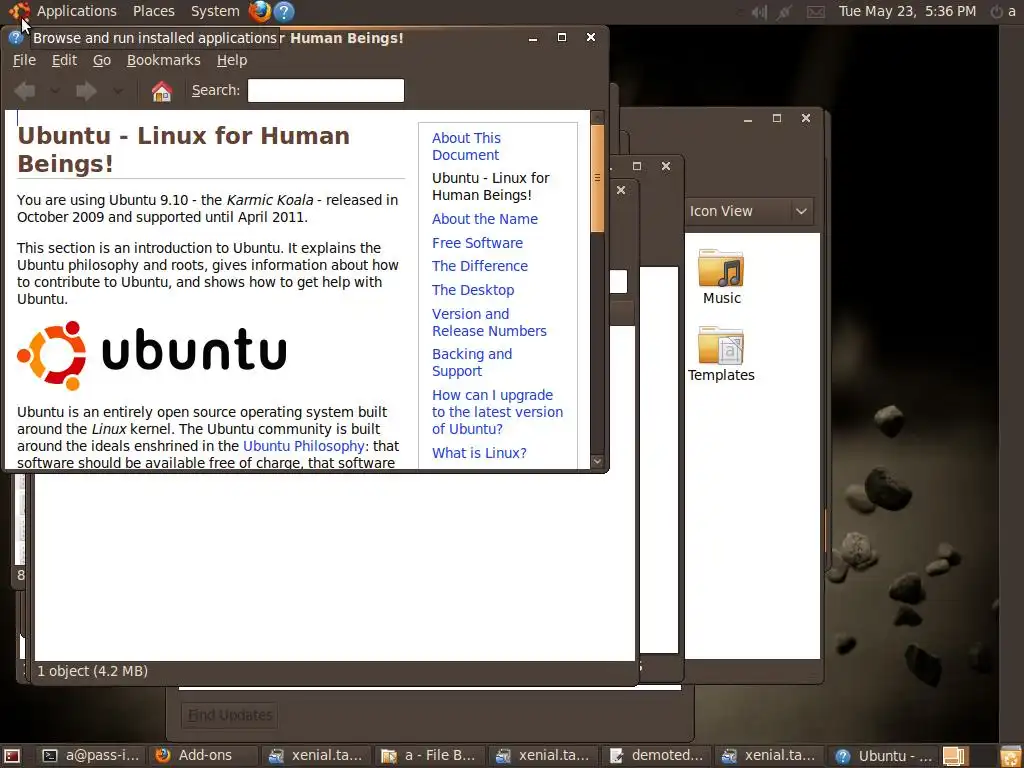Expand the Forward history dropdown arrow
This screenshot has width=1024, height=768.
[118, 91]
